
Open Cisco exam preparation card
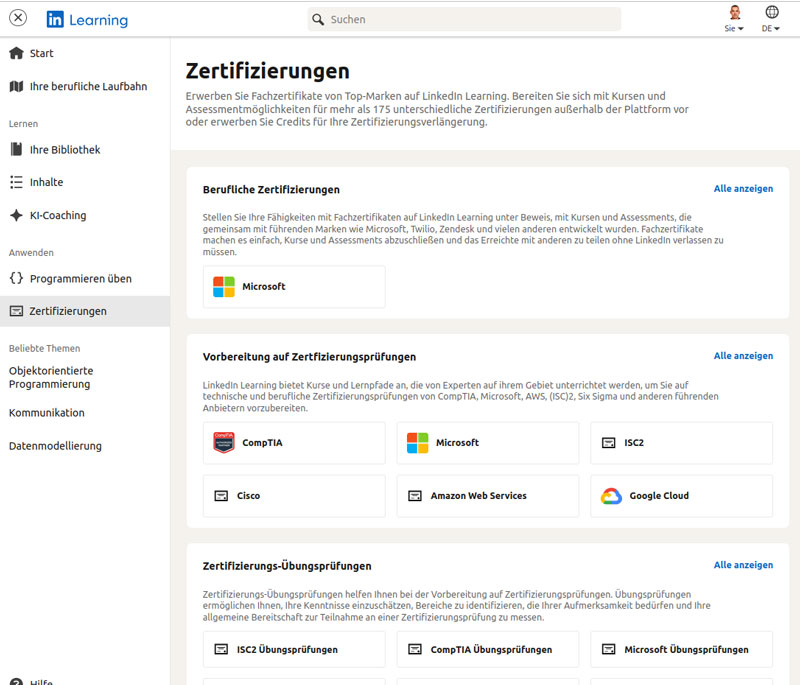point(294,496)
